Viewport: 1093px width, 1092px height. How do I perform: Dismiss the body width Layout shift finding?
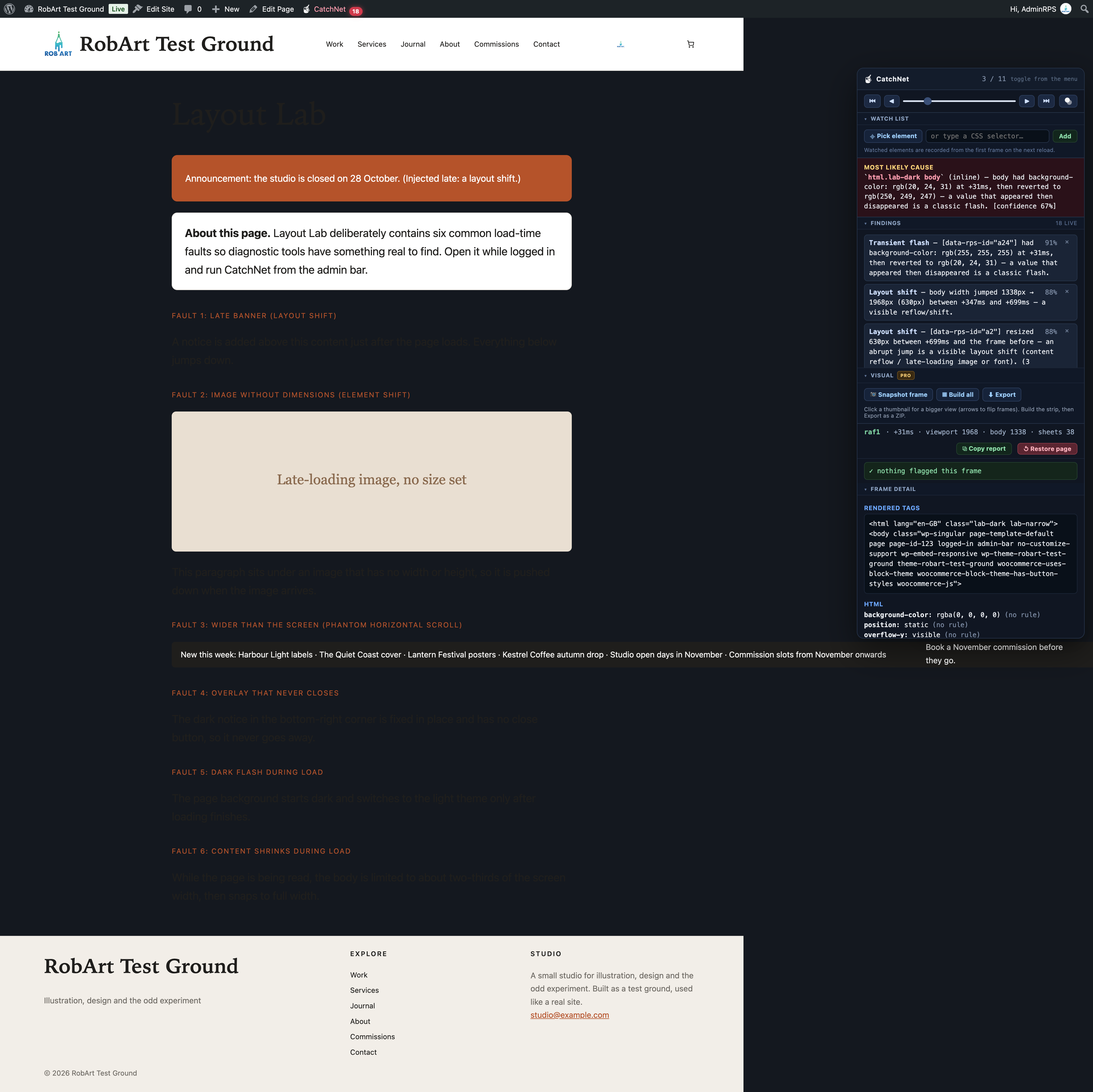1067,292
